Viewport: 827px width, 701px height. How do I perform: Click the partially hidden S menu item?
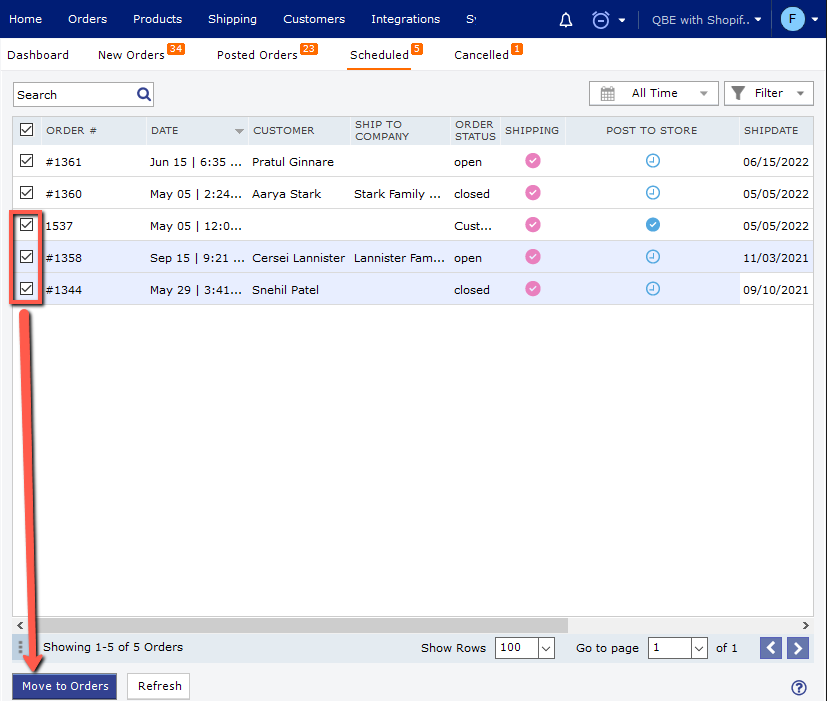click(x=471, y=19)
